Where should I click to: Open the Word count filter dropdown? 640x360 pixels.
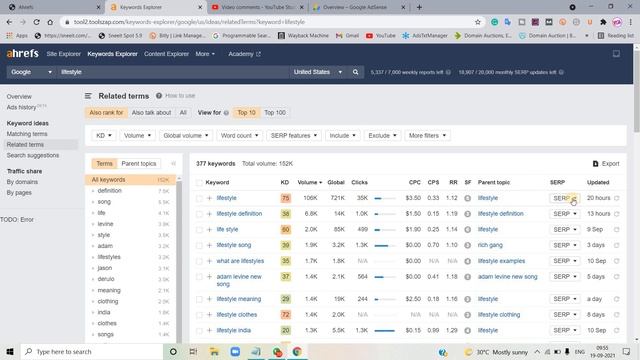(x=239, y=136)
